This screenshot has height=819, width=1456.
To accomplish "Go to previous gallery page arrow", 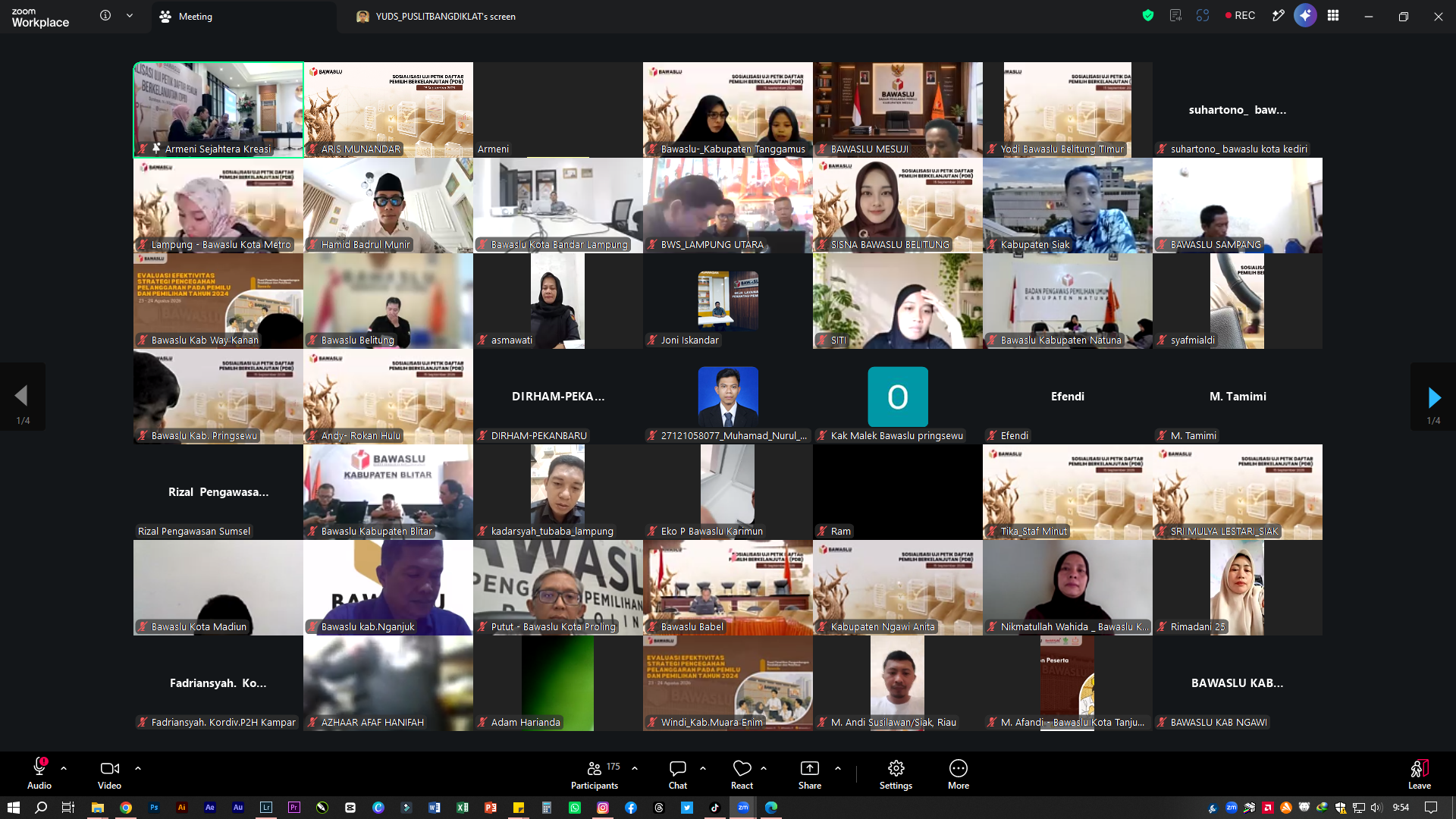I will [x=22, y=397].
